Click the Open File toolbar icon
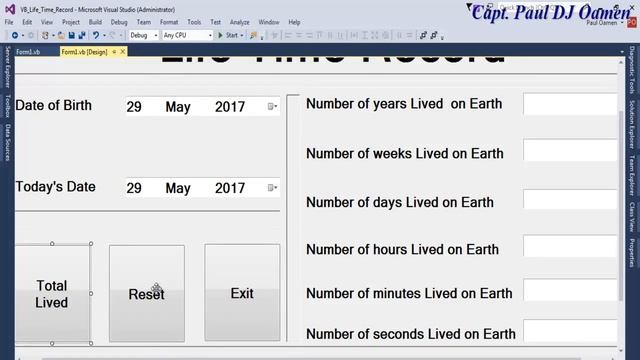This screenshot has height=360, width=640. tap(61, 36)
